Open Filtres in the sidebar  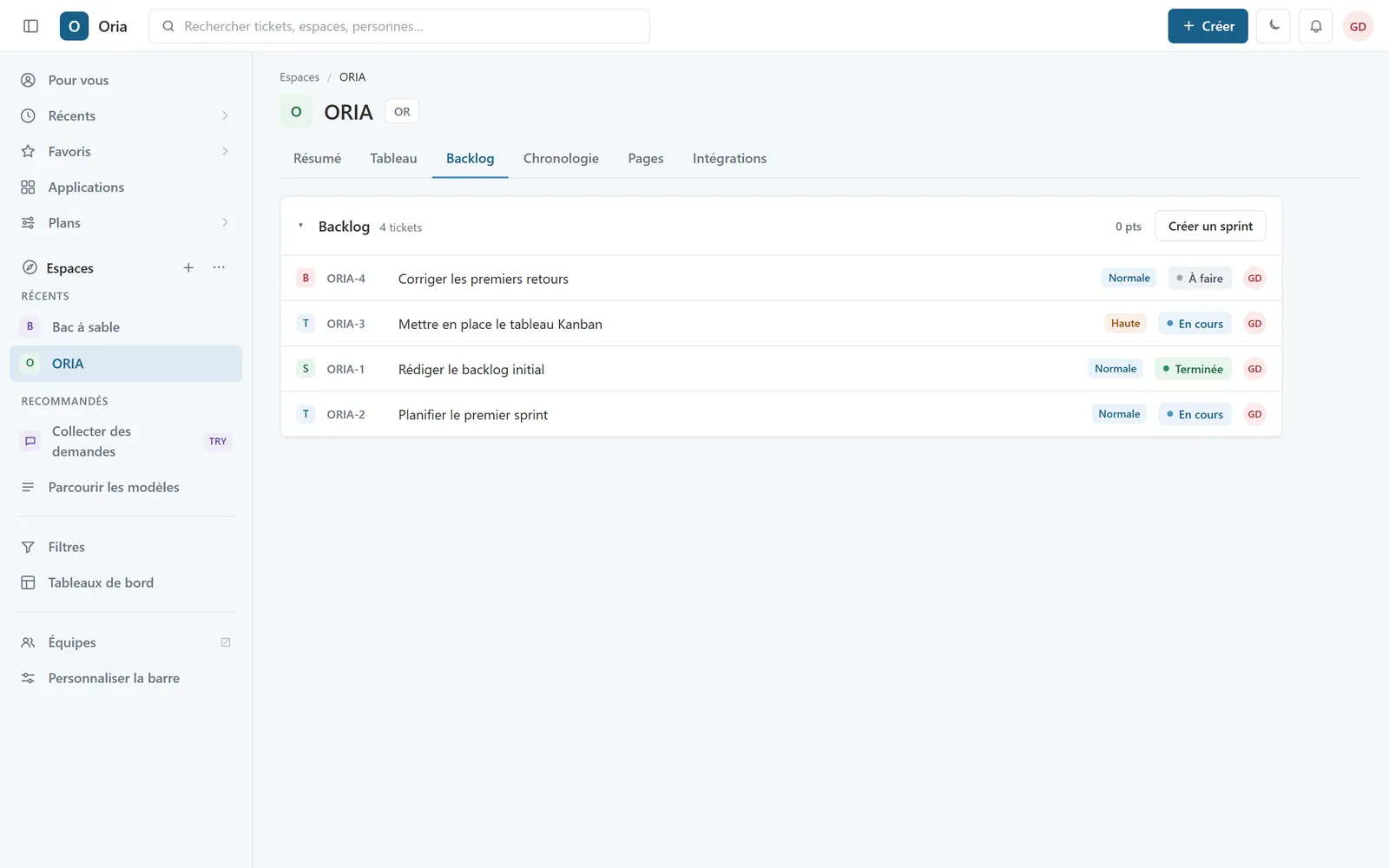coord(127,547)
